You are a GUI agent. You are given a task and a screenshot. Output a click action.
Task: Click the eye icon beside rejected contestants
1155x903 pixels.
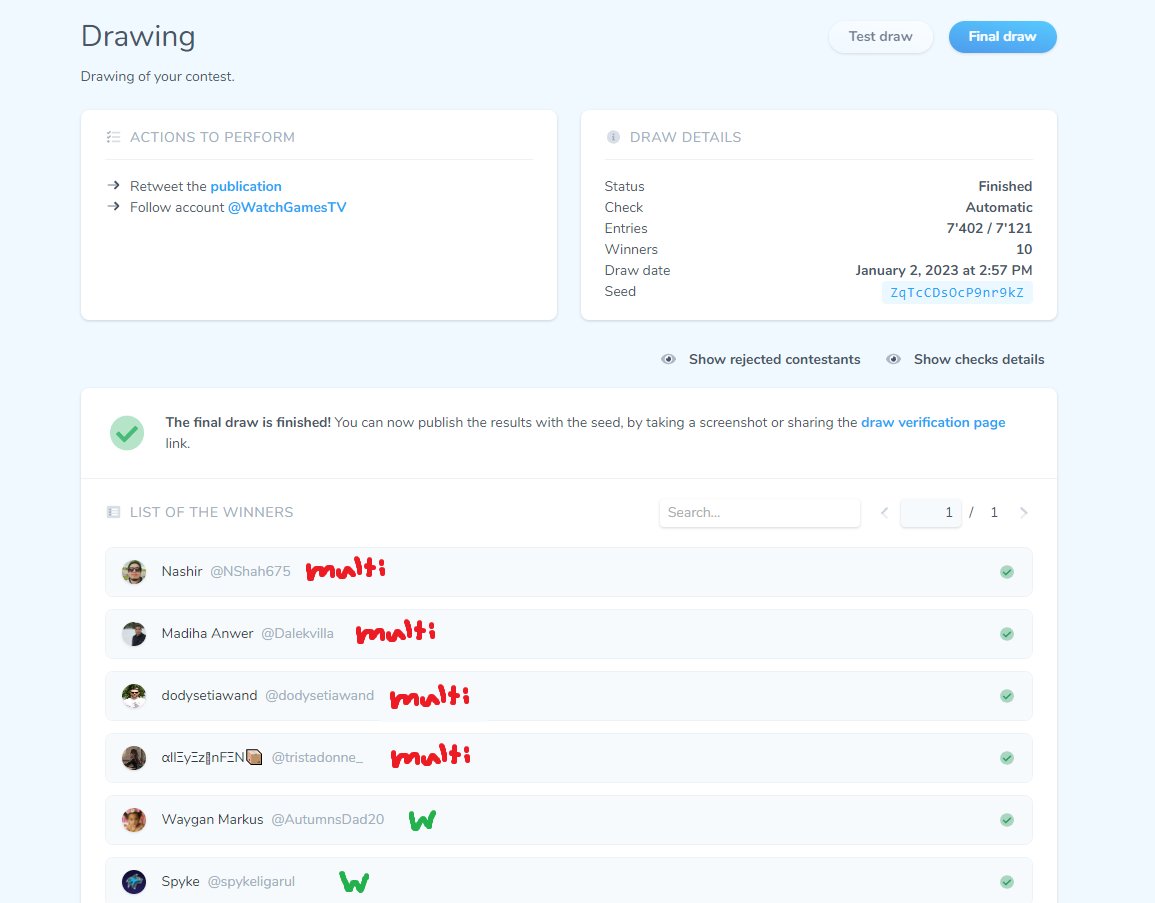click(x=668, y=359)
